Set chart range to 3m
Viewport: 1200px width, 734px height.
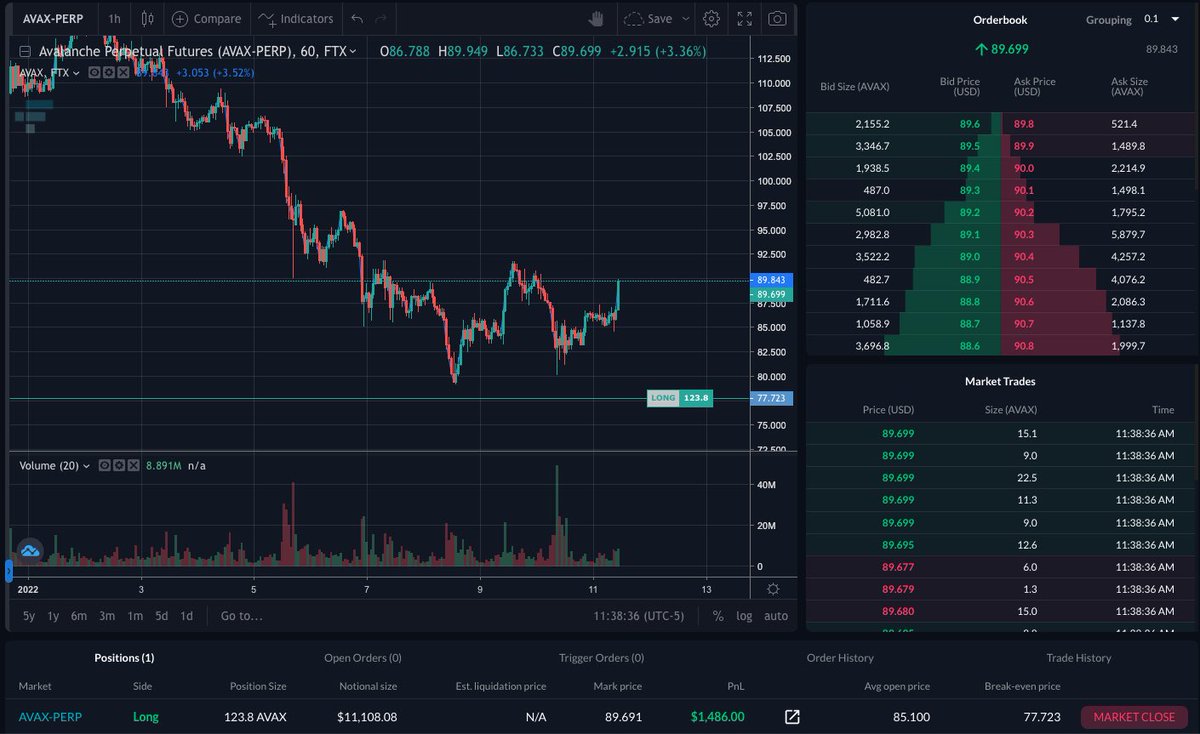[107, 616]
